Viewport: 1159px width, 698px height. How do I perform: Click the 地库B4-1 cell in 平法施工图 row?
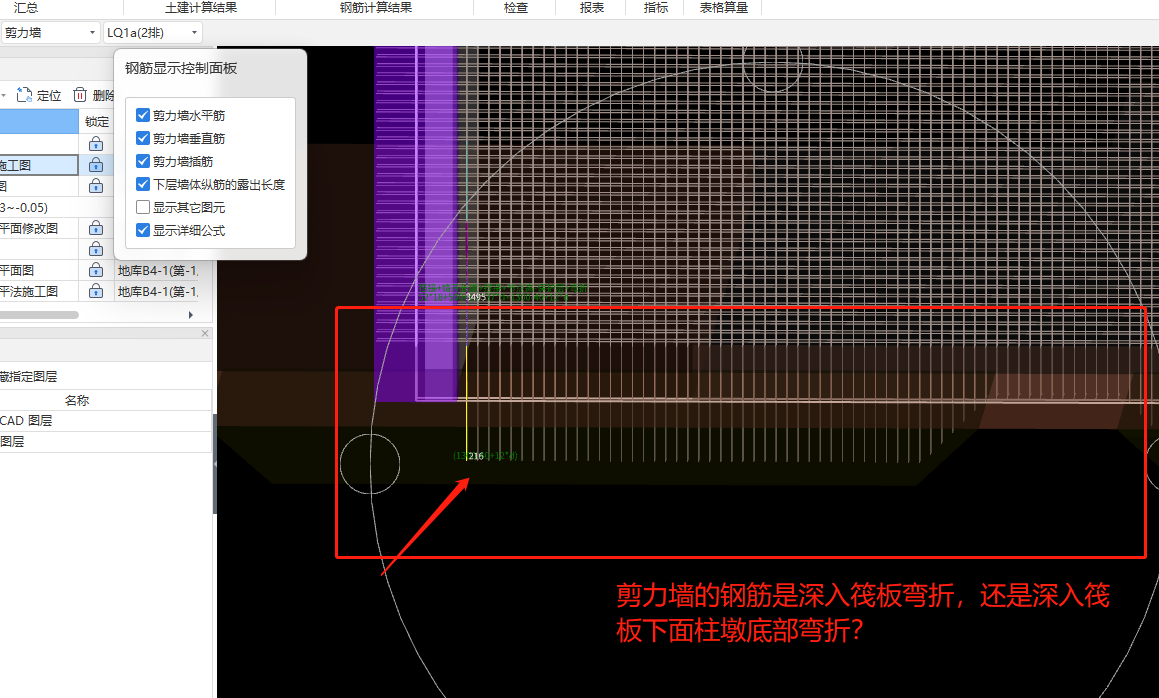[157, 291]
